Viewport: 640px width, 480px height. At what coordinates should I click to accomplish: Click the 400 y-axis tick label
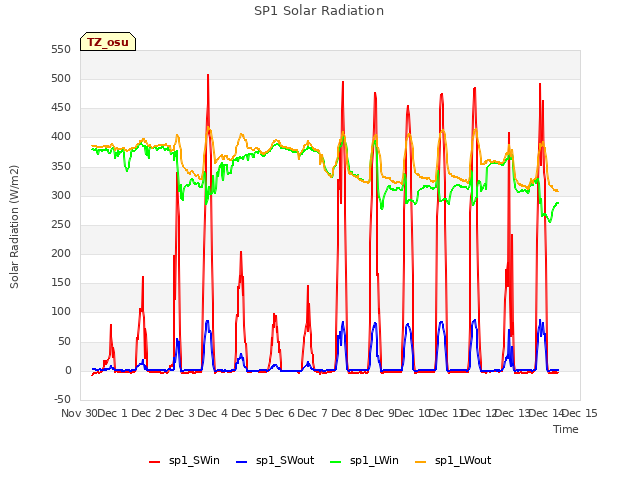pyautogui.click(x=61, y=137)
